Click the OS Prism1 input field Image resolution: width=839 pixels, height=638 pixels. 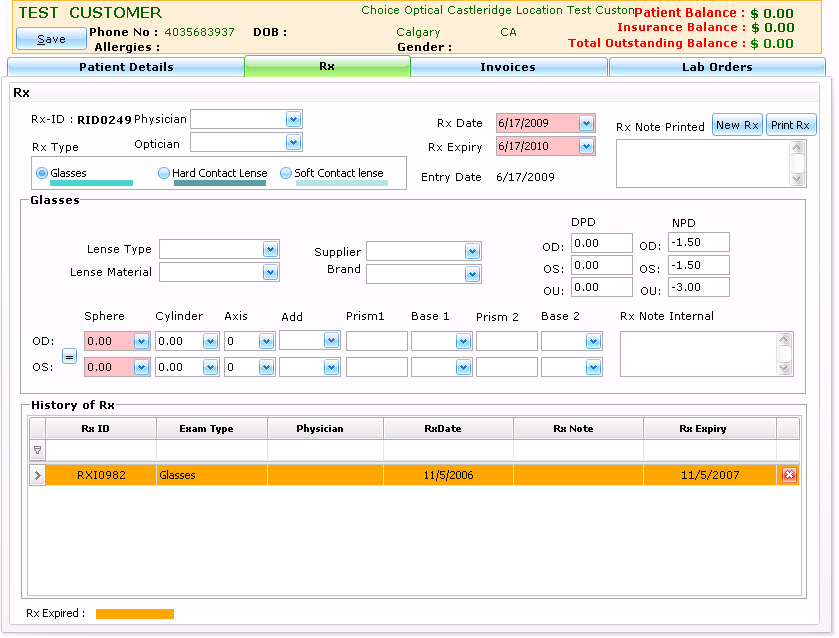coord(377,367)
